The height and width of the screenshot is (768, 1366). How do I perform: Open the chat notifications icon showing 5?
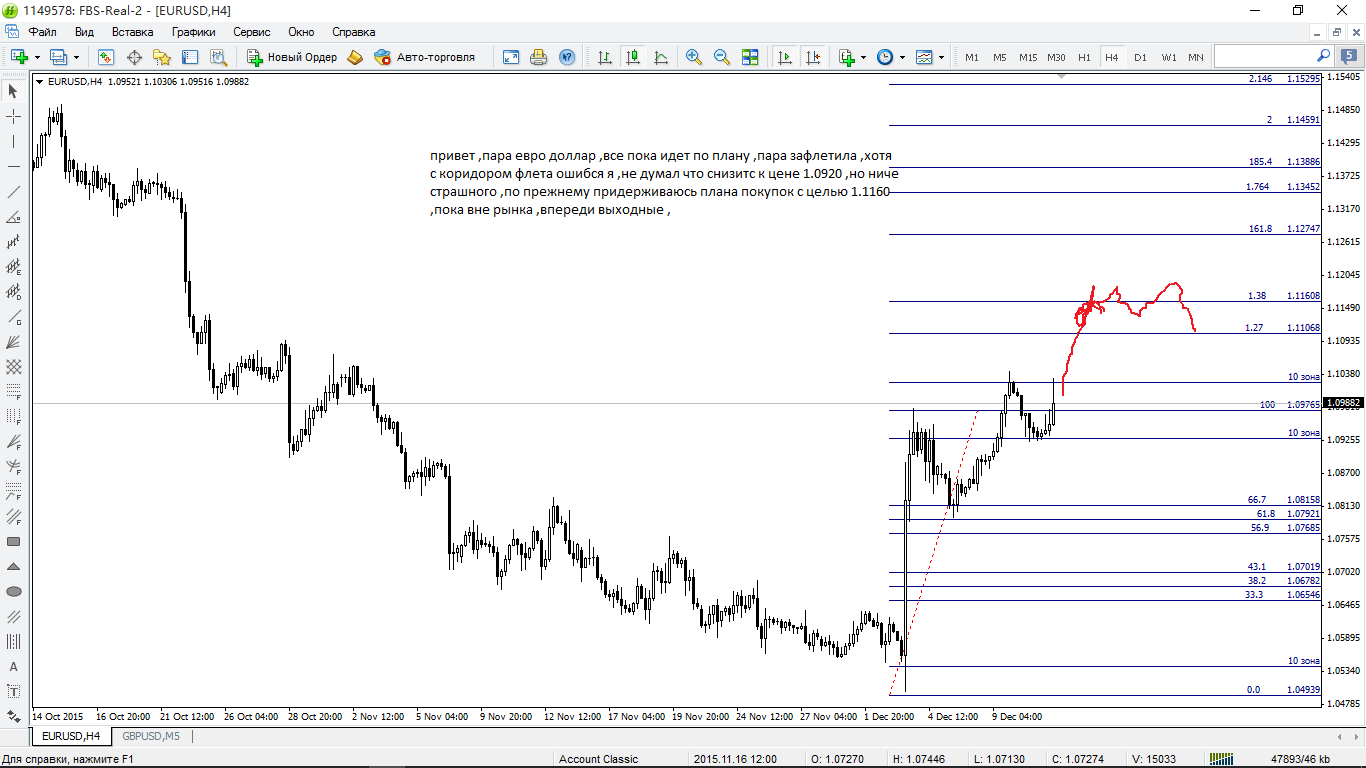tap(1350, 57)
